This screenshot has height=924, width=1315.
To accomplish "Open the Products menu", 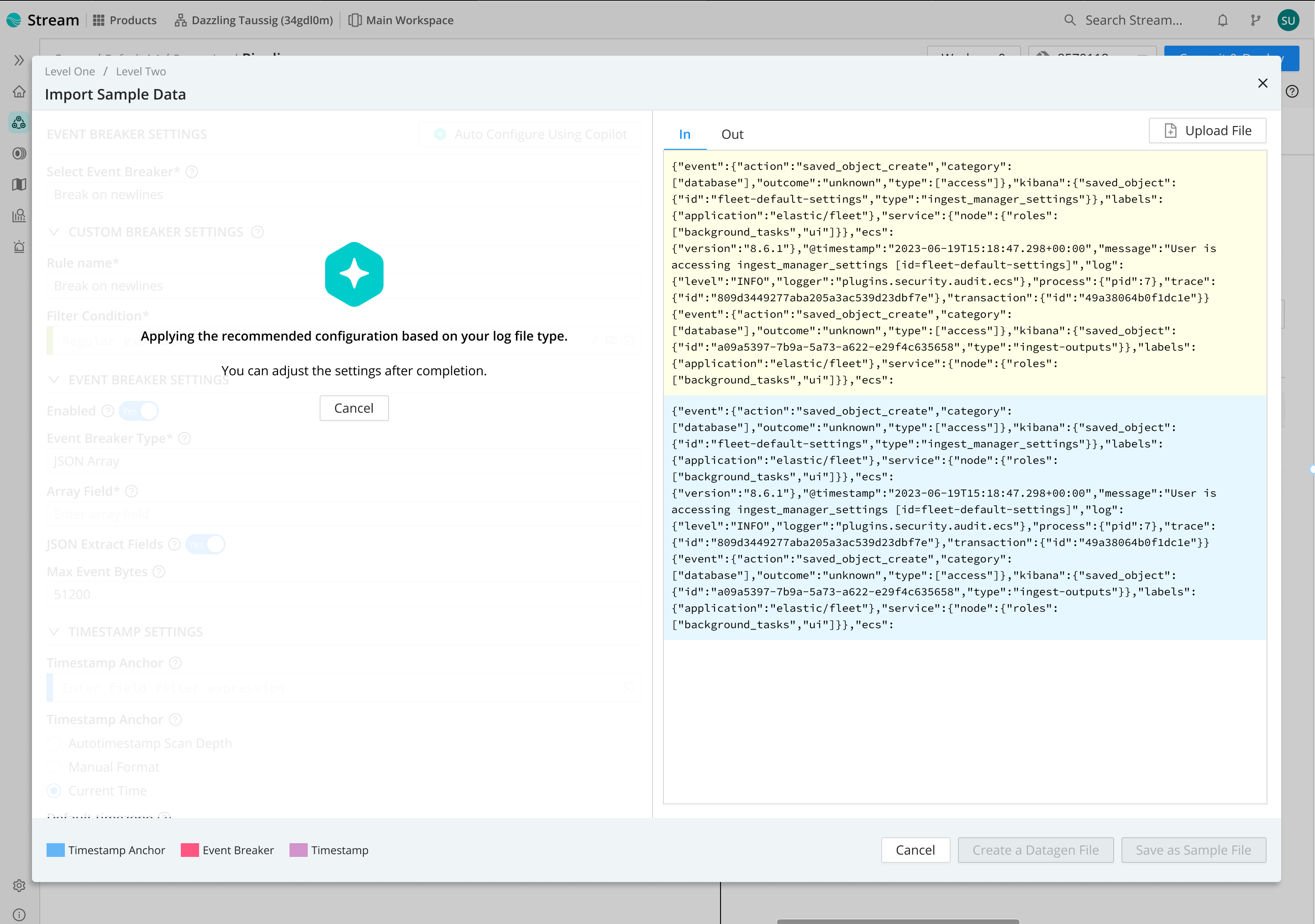I will [x=125, y=21].
